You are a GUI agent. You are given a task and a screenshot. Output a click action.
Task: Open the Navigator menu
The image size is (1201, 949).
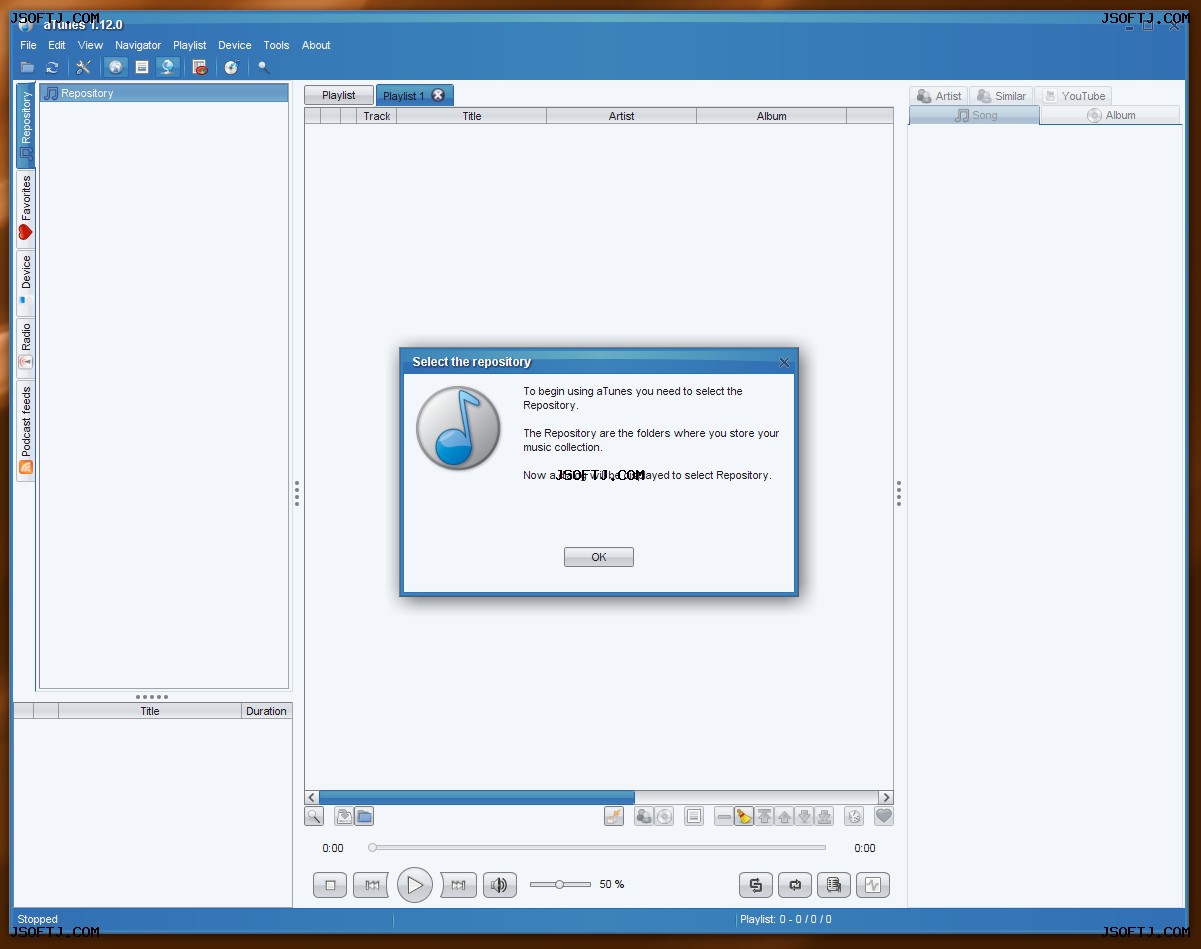pyautogui.click(x=138, y=45)
